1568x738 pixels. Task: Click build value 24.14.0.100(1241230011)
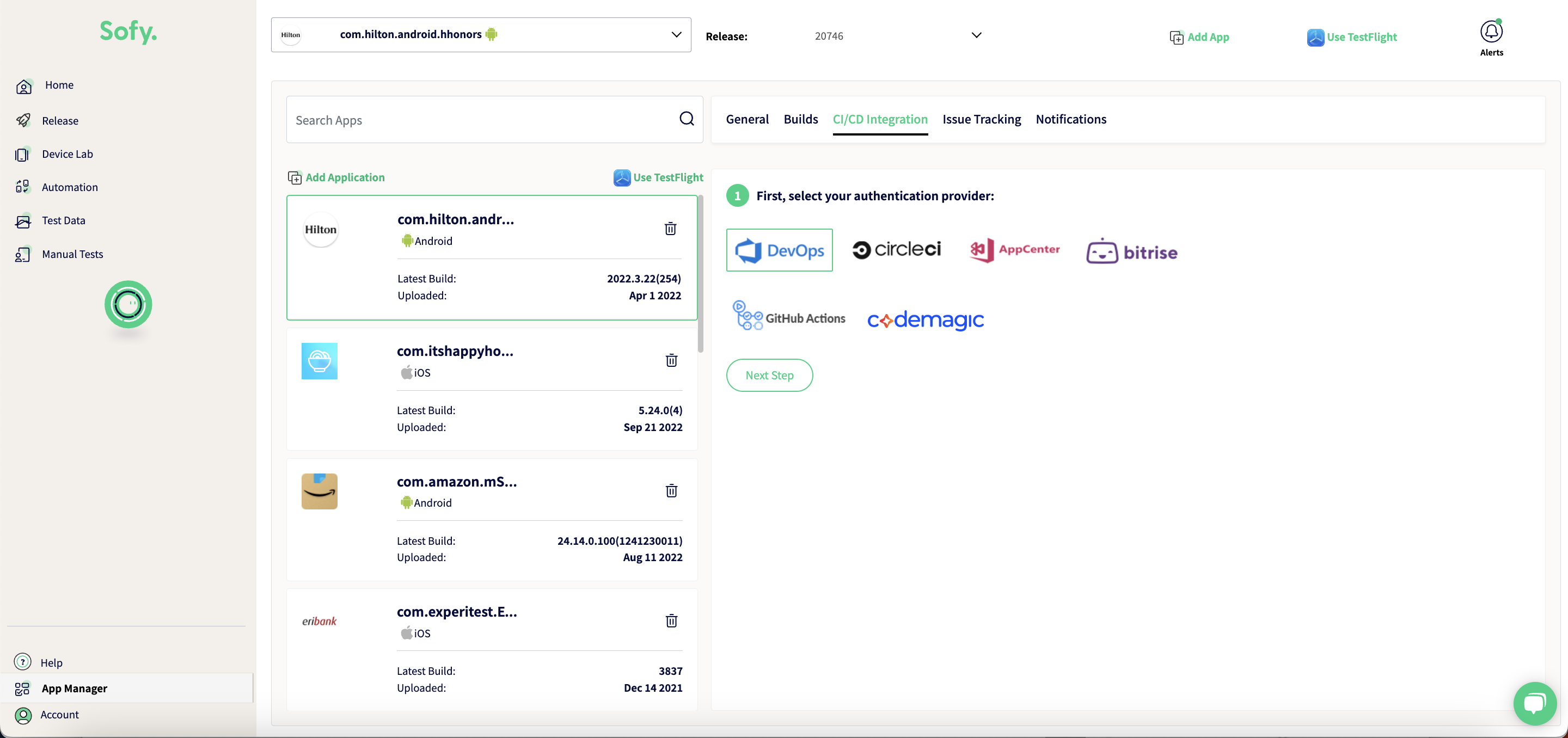tap(620, 541)
